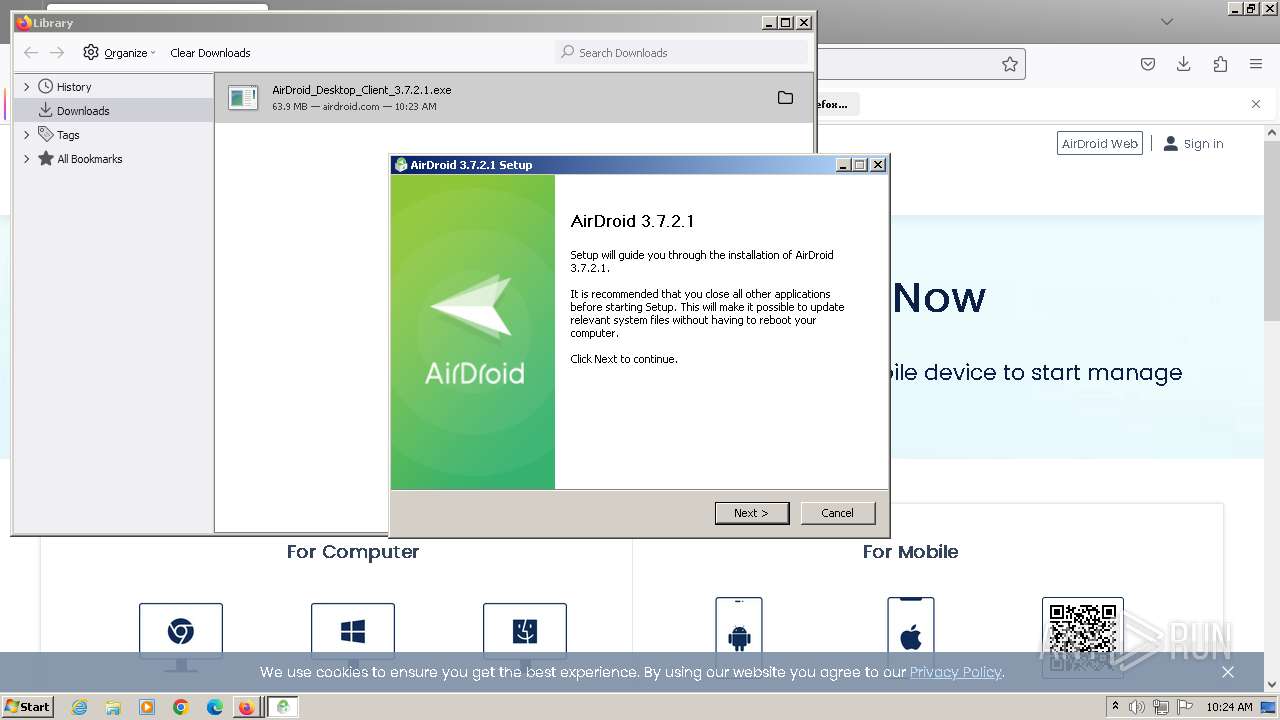Open the volume control in tray
1280x720 pixels.
(x=1138, y=707)
